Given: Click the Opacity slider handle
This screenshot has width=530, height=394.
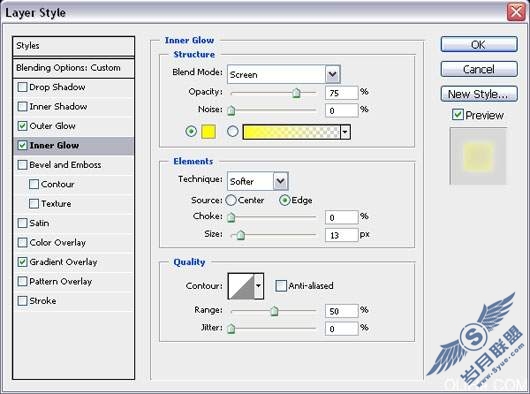Looking at the screenshot, I should coord(296,93).
